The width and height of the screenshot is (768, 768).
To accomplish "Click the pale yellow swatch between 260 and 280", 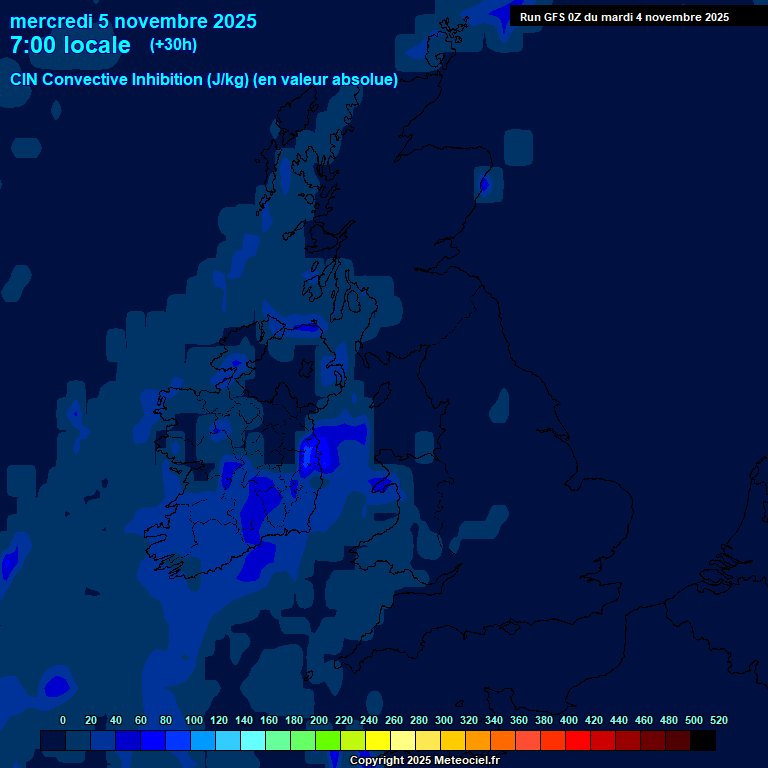I will tap(403, 740).
